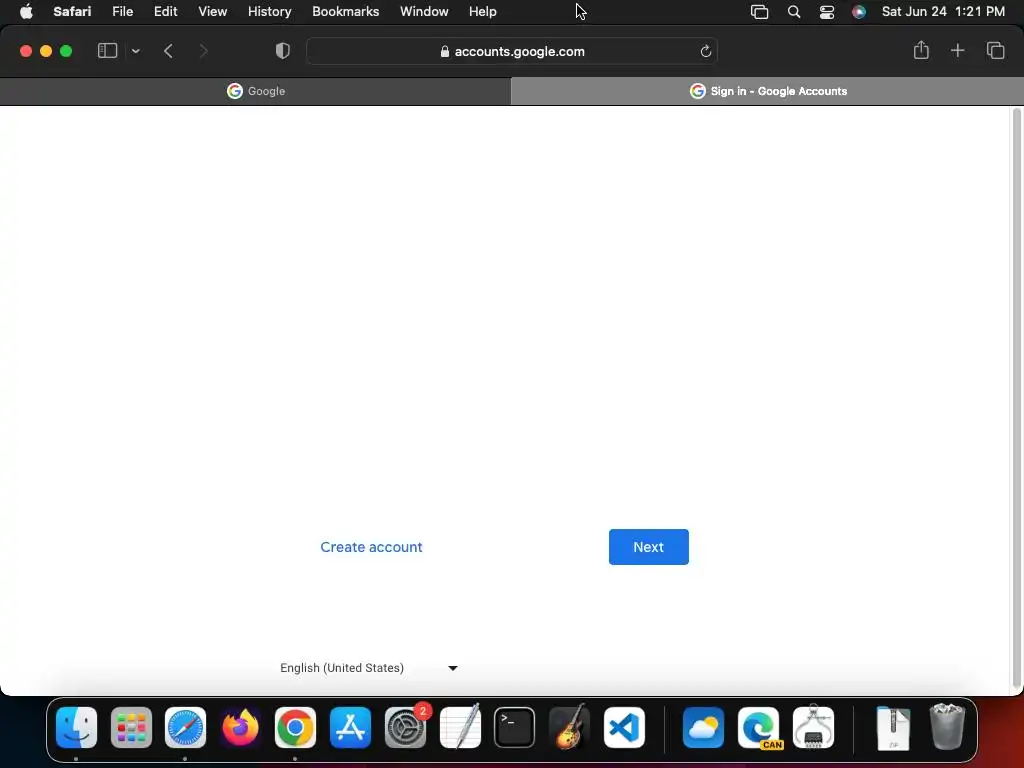The image size is (1024, 768).
Task: Click the date and time in menu bar
Action: (x=943, y=12)
